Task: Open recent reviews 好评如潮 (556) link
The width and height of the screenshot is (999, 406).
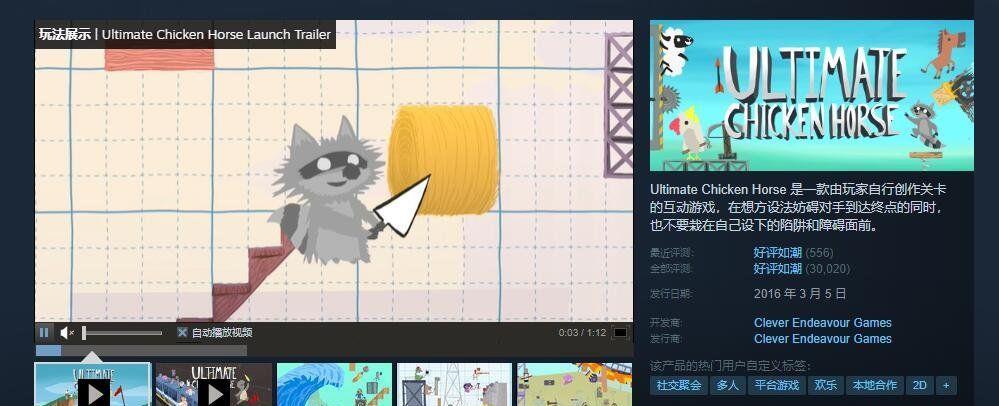Action: pos(793,252)
